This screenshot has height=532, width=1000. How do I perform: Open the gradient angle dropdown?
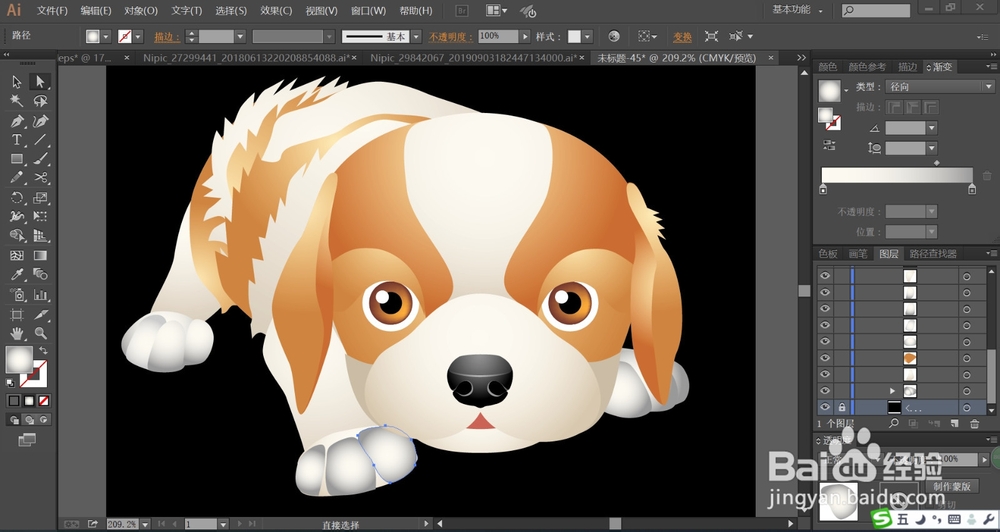[x=932, y=128]
